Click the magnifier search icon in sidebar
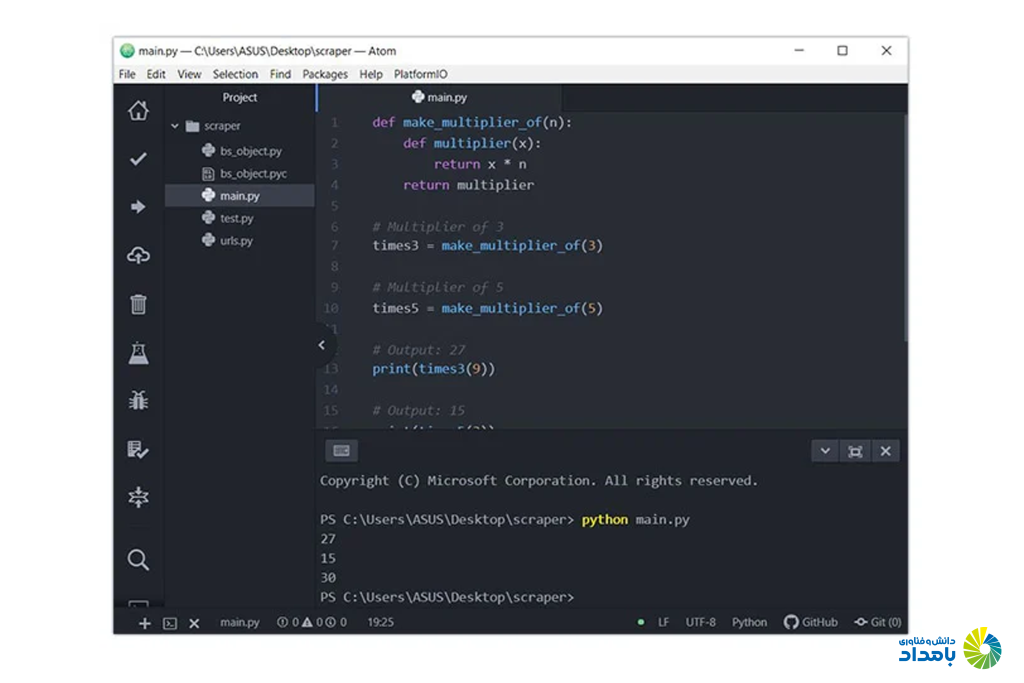Screen dimensions: 1024x683 click(138, 560)
